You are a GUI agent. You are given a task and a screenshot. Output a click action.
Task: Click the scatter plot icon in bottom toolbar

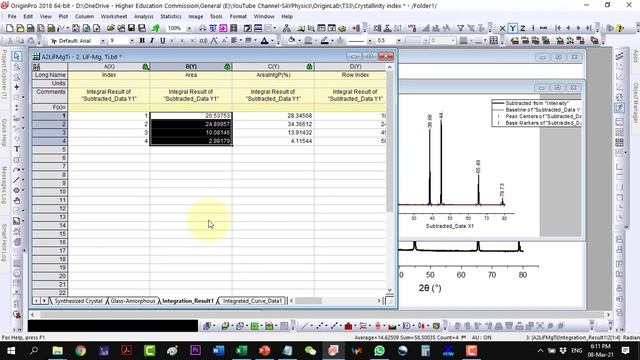pos(320,326)
